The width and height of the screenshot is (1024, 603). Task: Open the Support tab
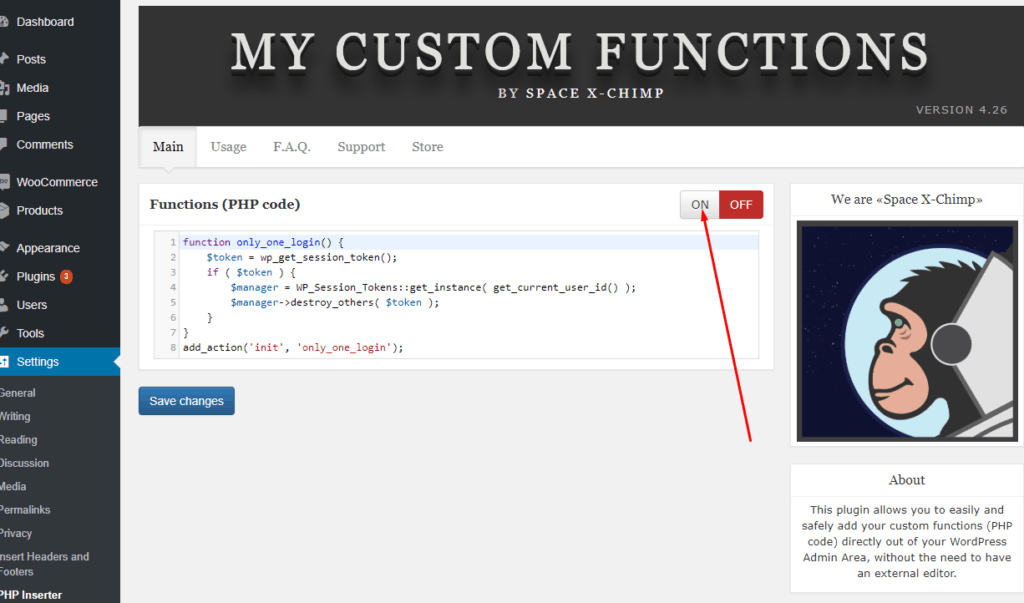pos(361,147)
